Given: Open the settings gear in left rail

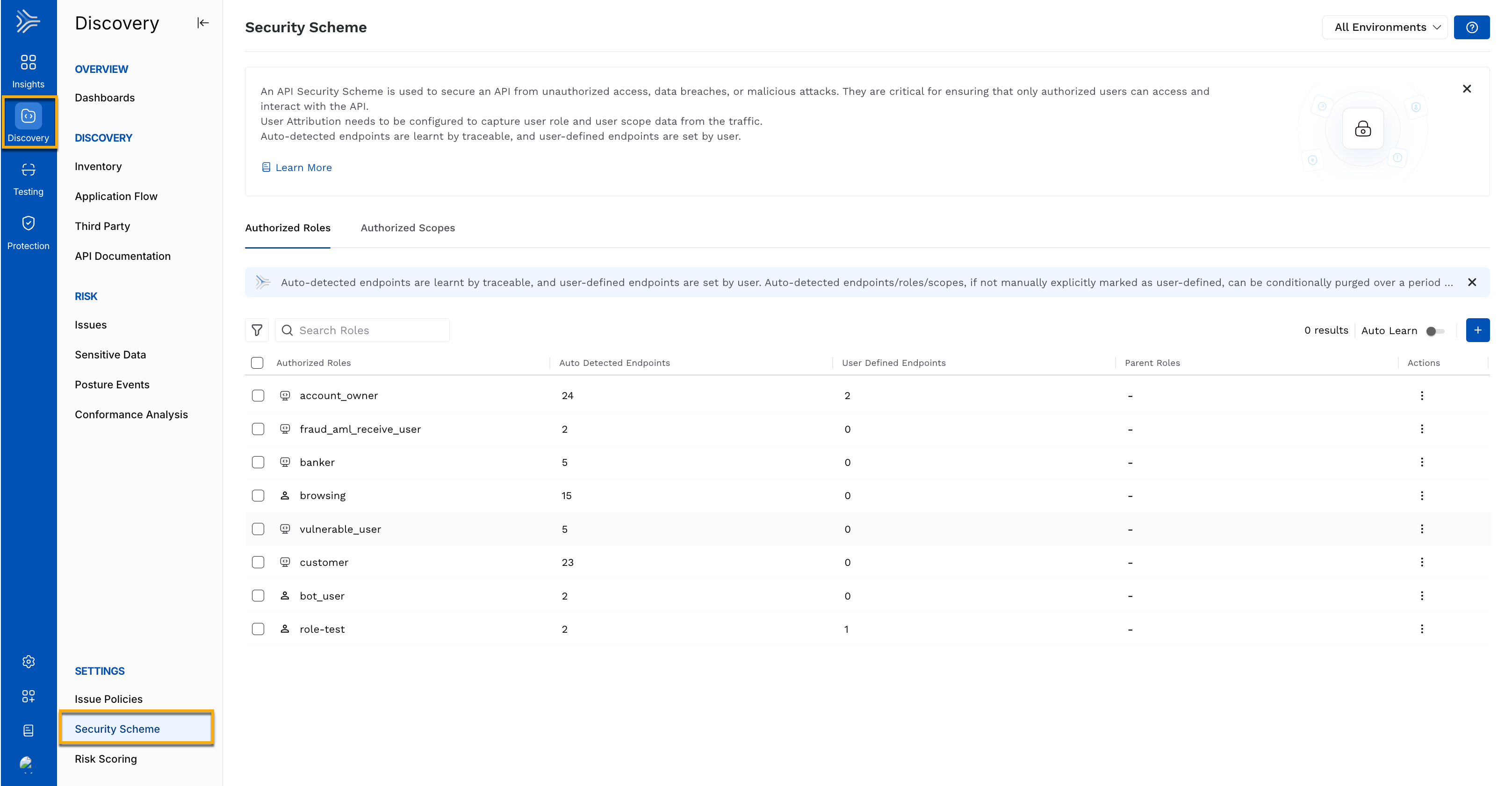Looking at the screenshot, I should pyautogui.click(x=28, y=662).
